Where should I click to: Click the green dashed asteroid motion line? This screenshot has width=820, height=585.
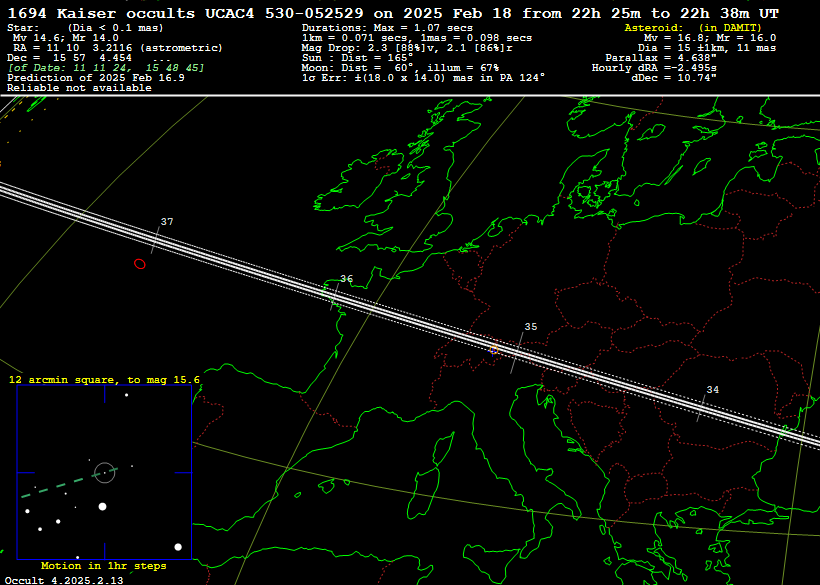pos(70,483)
